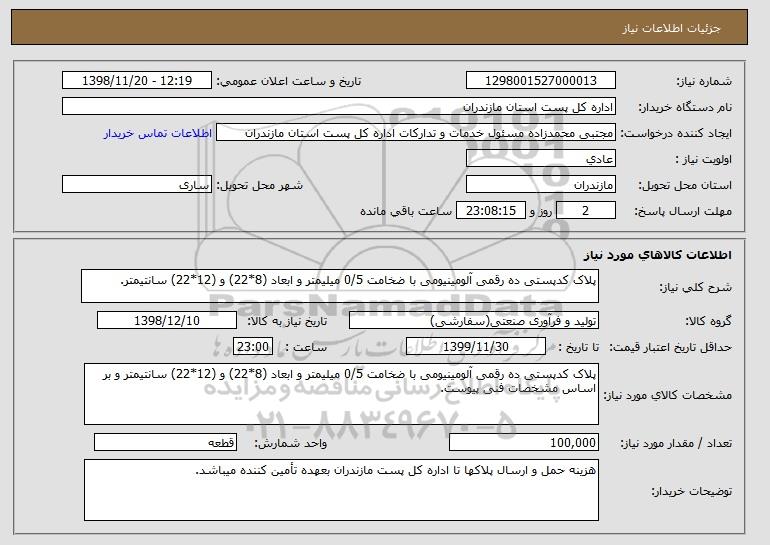The height and width of the screenshot is (545, 770).
Task: Open the buyer contact info link اطلاعات تماس خریدار
Action: [158, 134]
